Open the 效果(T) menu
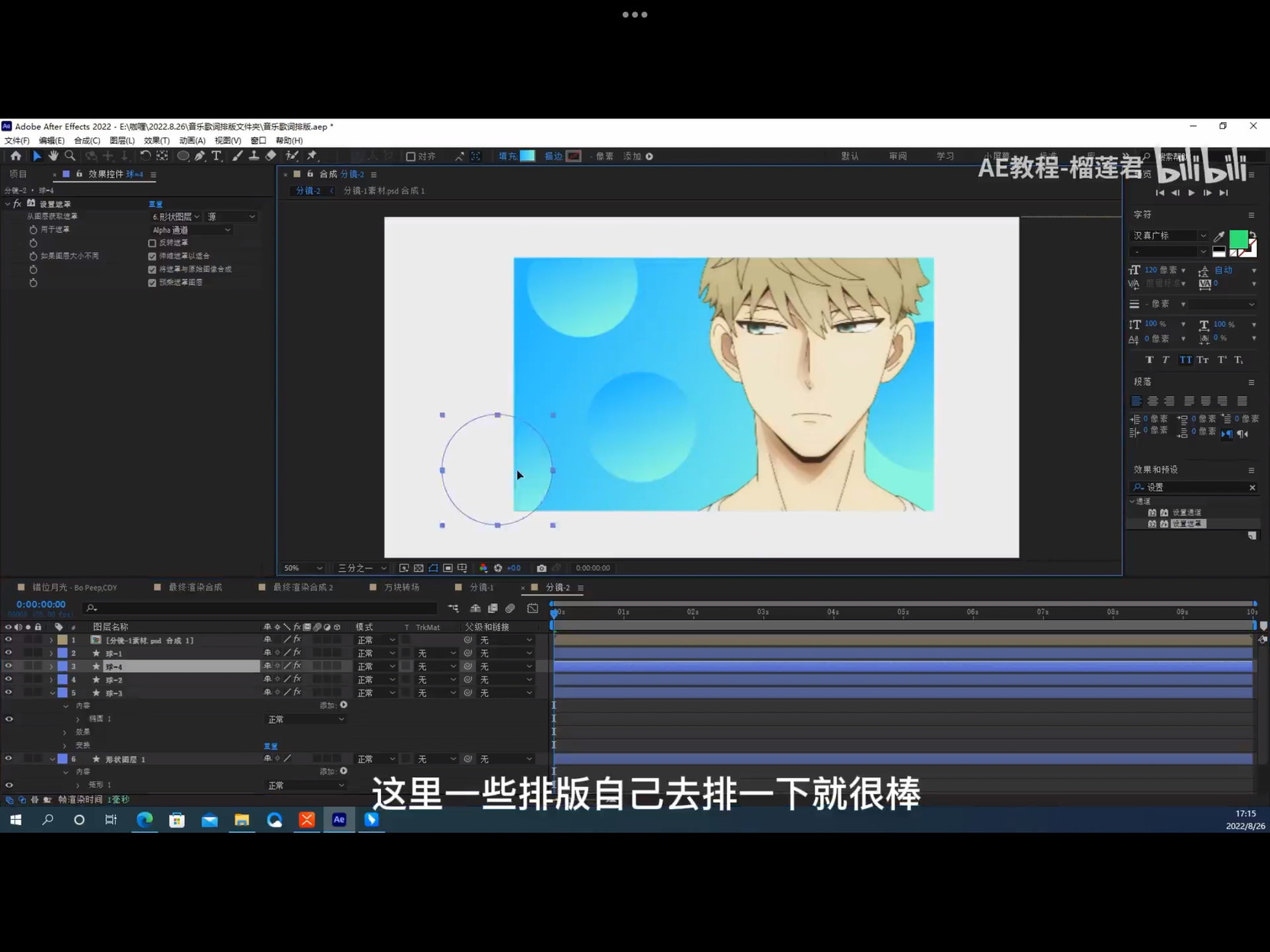Screen dimensions: 1270x952 (157, 140)
